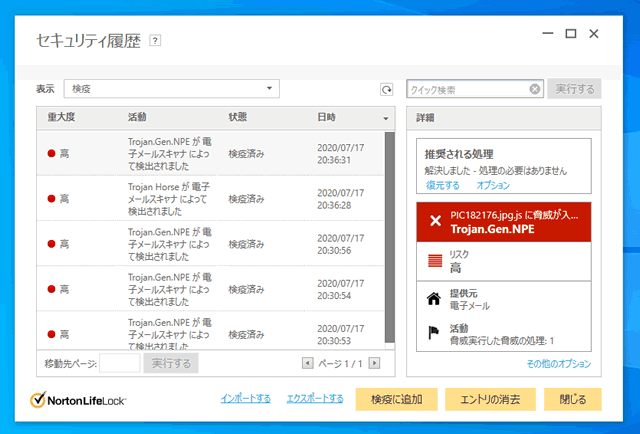Image resolution: width=640 pixels, height=434 pixels.
Task: Click the 検疫に追加 button
Action: [396, 399]
